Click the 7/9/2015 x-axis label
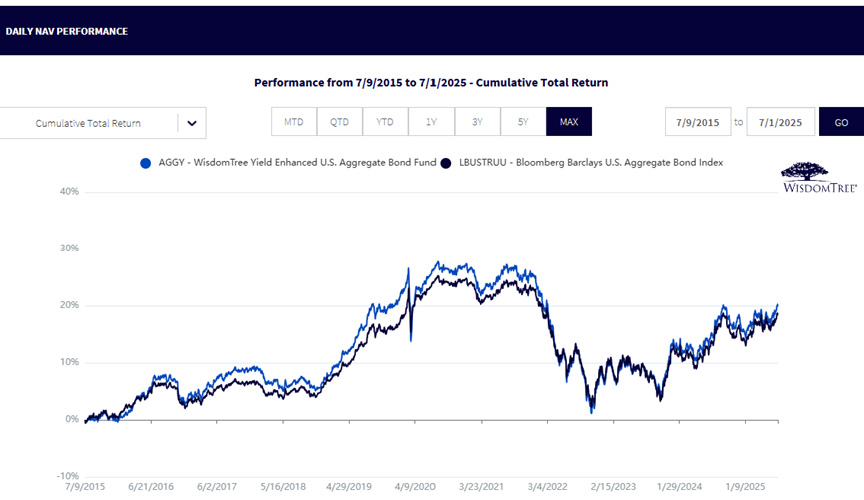864x500 pixels. (x=85, y=487)
